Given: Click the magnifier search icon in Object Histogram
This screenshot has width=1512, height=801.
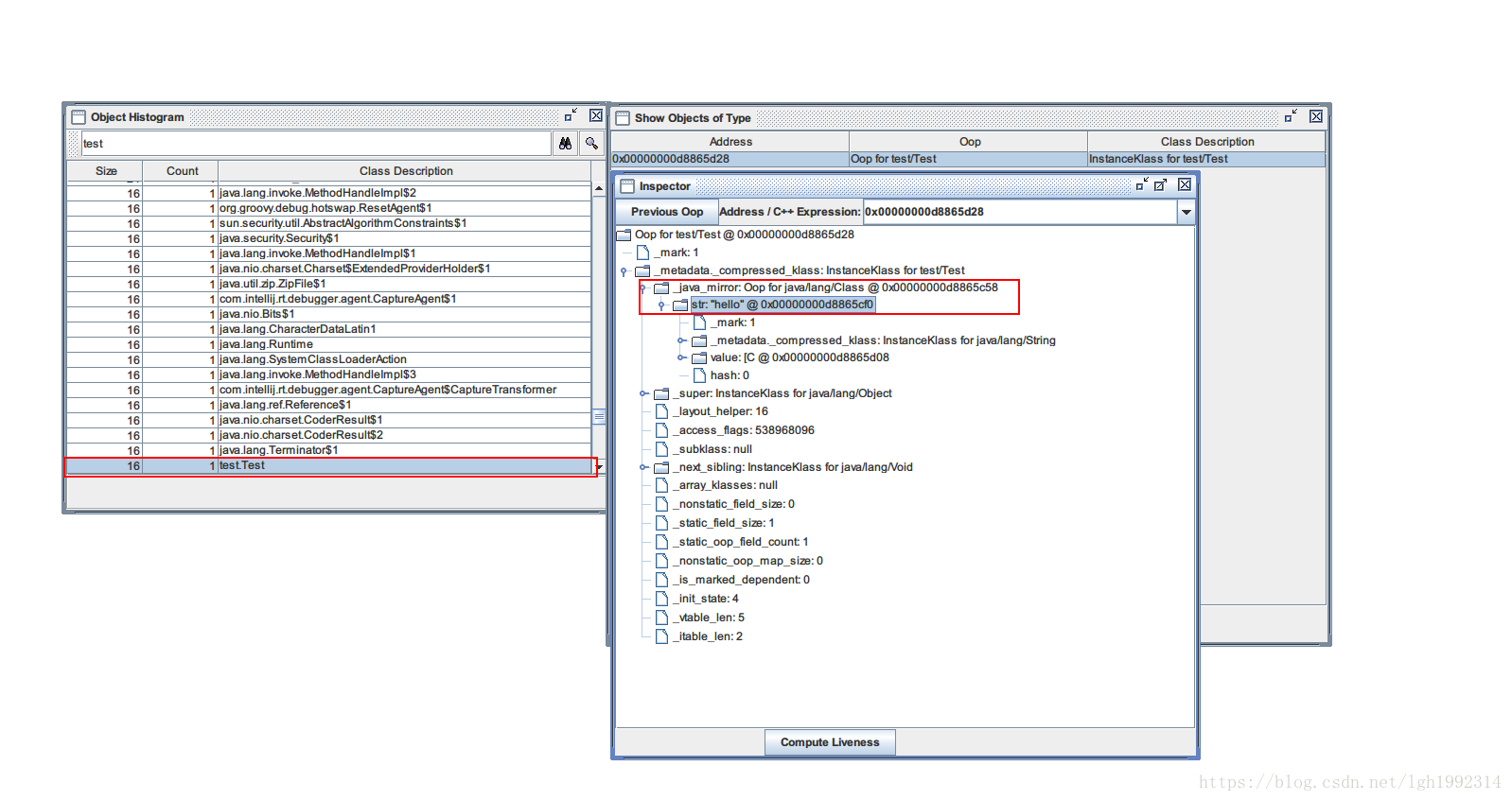Looking at the screenshot, I should point(591,144).
